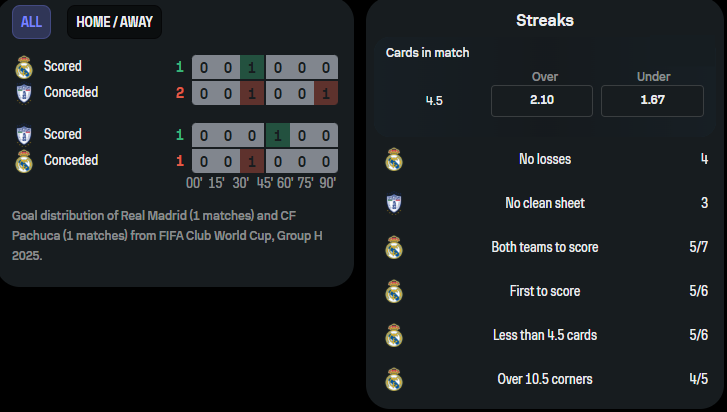Click Real Madrid crest beside Less than 4.5 cards
This screenshot has width=727, height=412.
(x=394, y=336)
